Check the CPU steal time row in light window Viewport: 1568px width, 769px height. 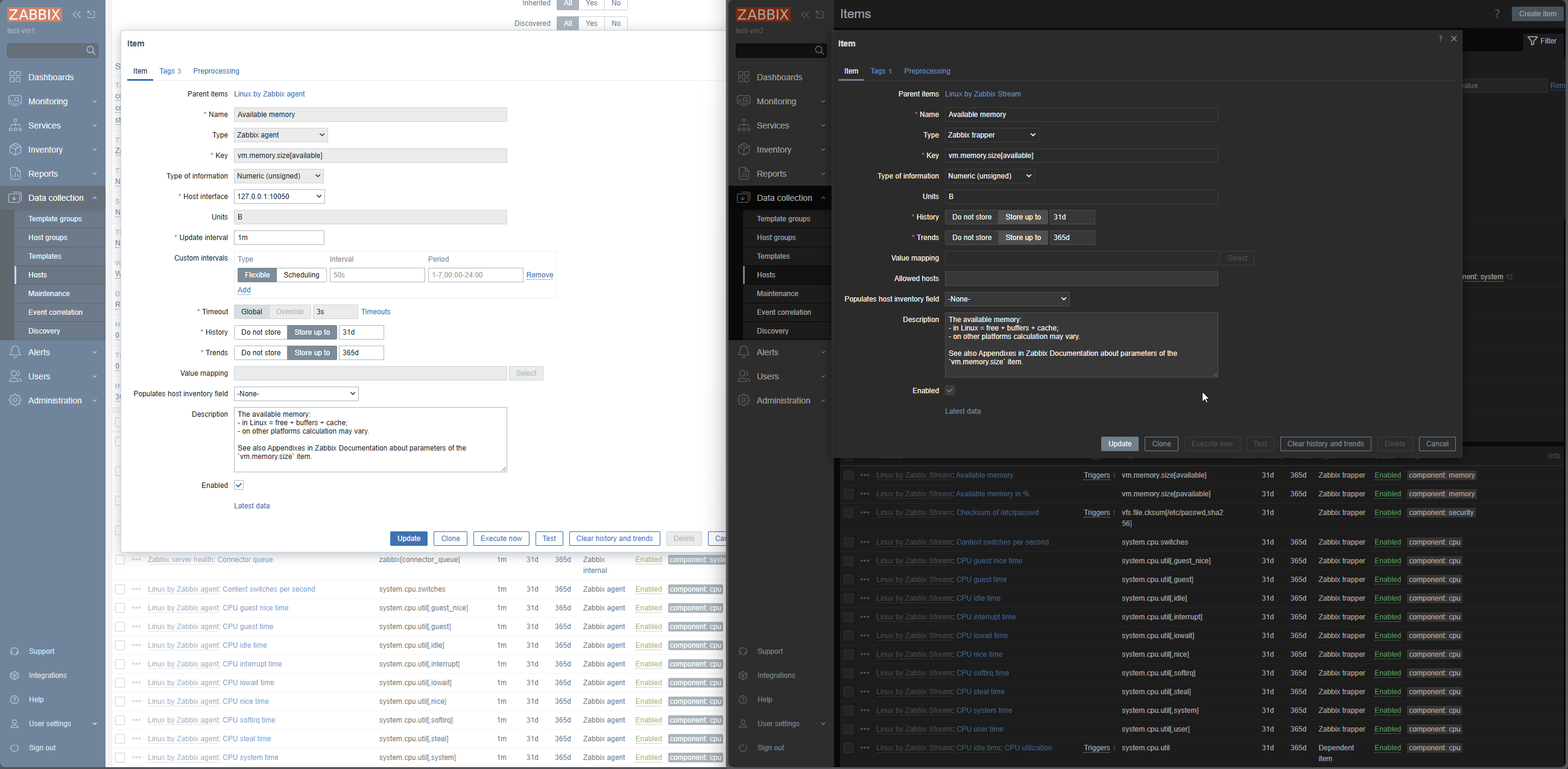(x=120, y=739)
